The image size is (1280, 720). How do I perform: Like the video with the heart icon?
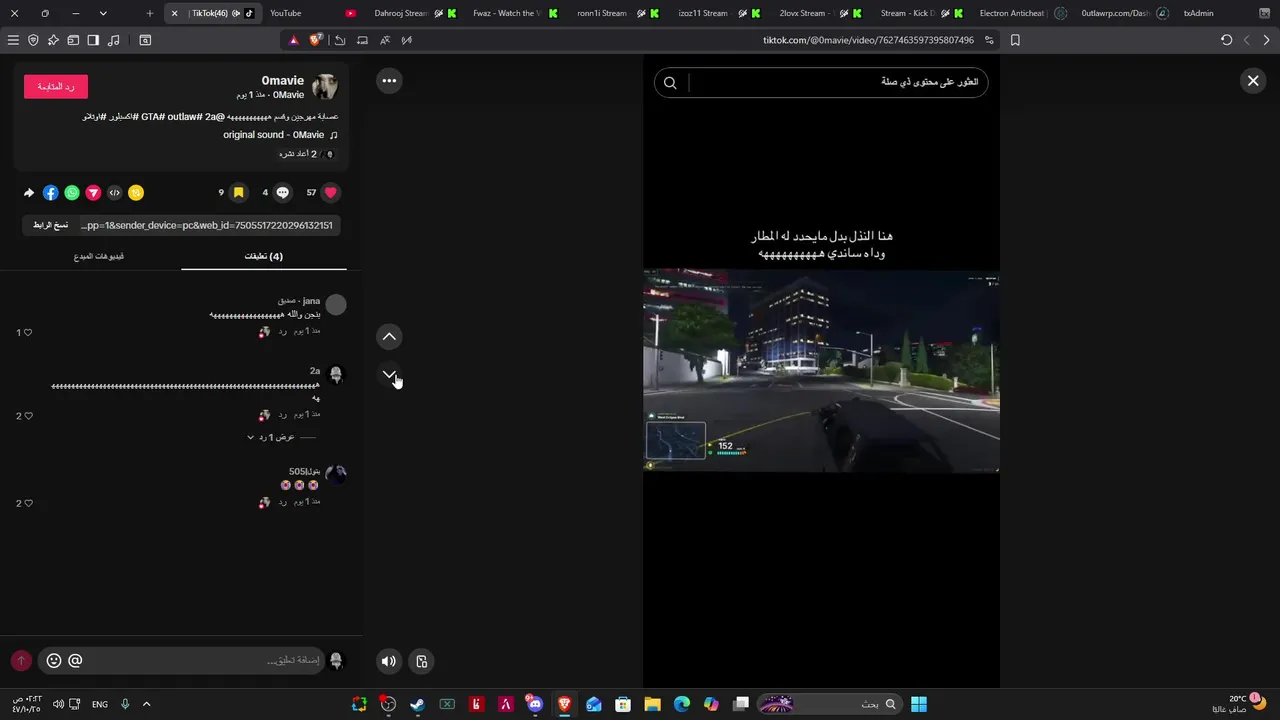click(x=331, y=193)
